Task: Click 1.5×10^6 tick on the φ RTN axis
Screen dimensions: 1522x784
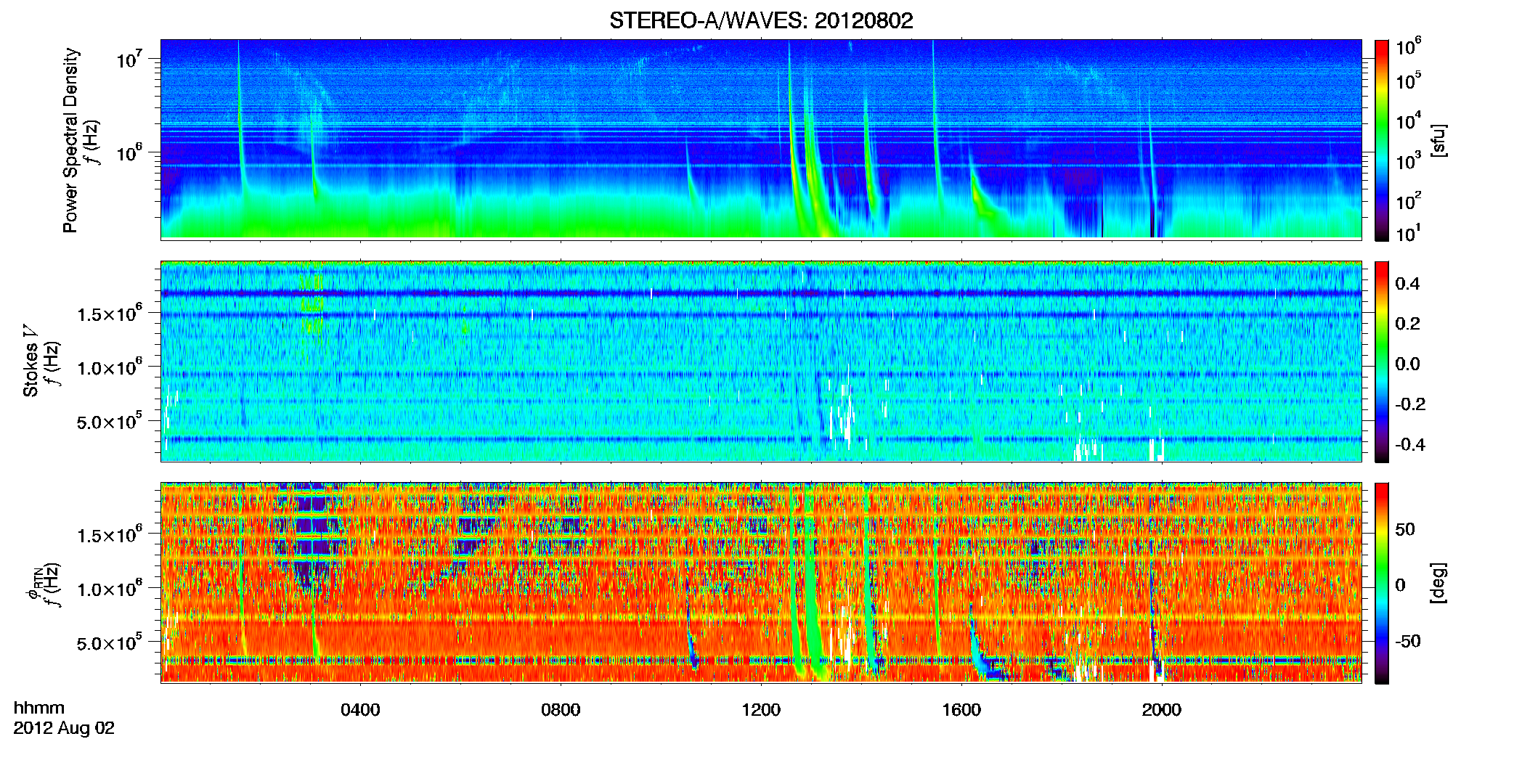Action: pos(110,534)
